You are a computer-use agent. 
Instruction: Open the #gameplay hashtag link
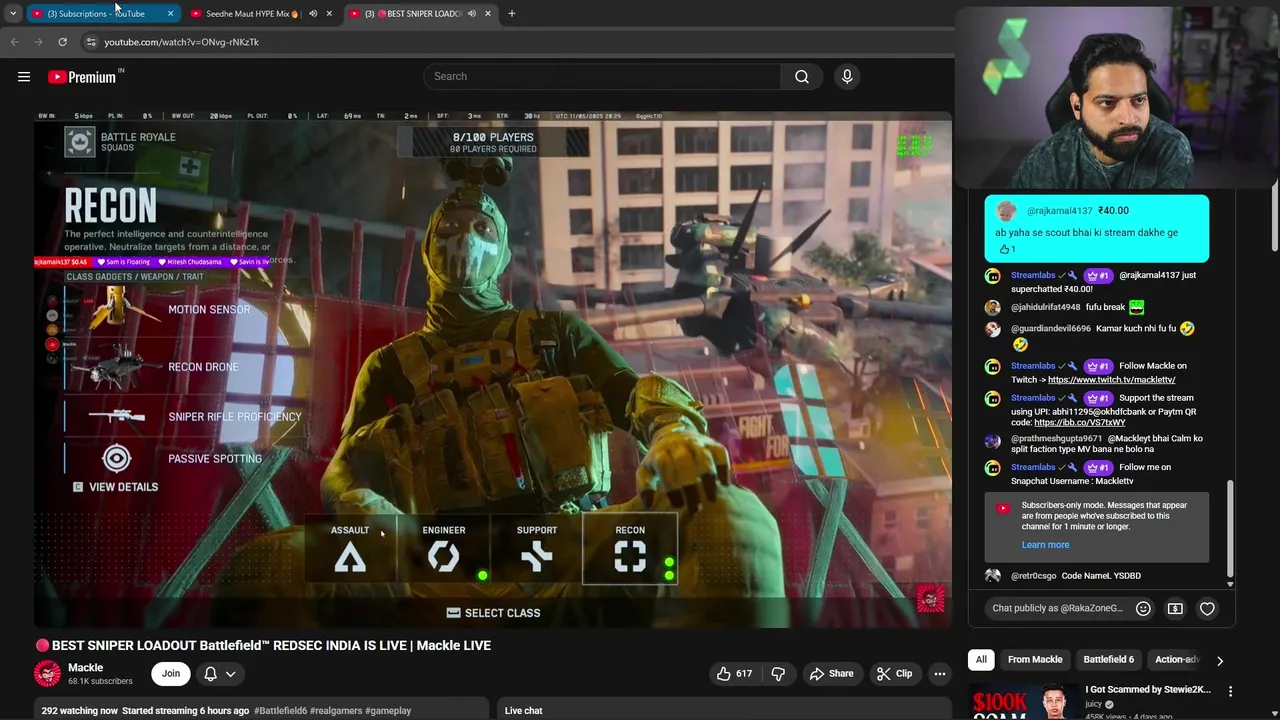pos(388,711)
